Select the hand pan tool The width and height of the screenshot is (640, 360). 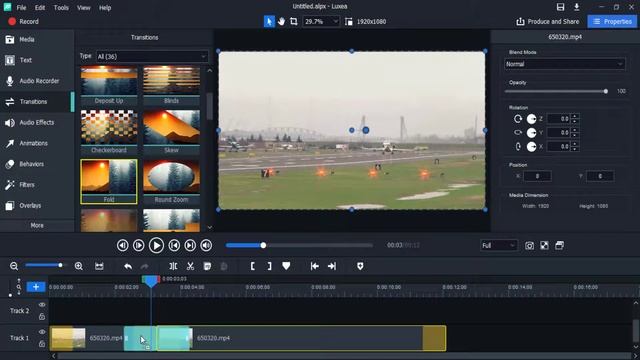coord(282,21)
